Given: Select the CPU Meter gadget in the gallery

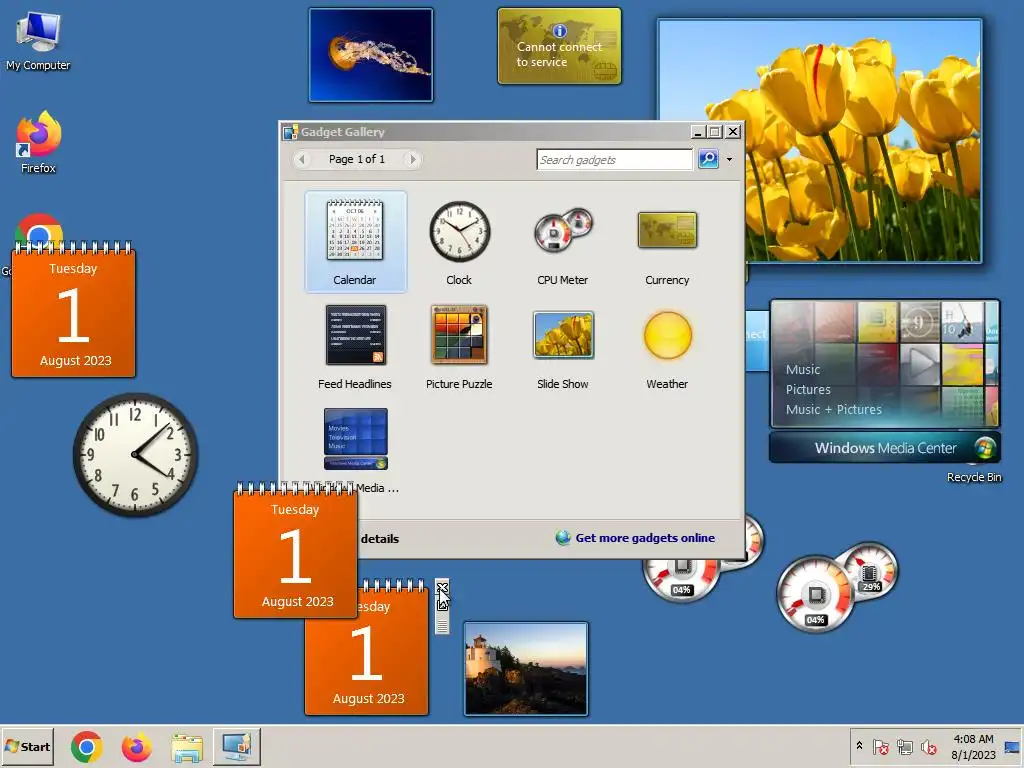Looking at the screenshot, I should (562, 242).
